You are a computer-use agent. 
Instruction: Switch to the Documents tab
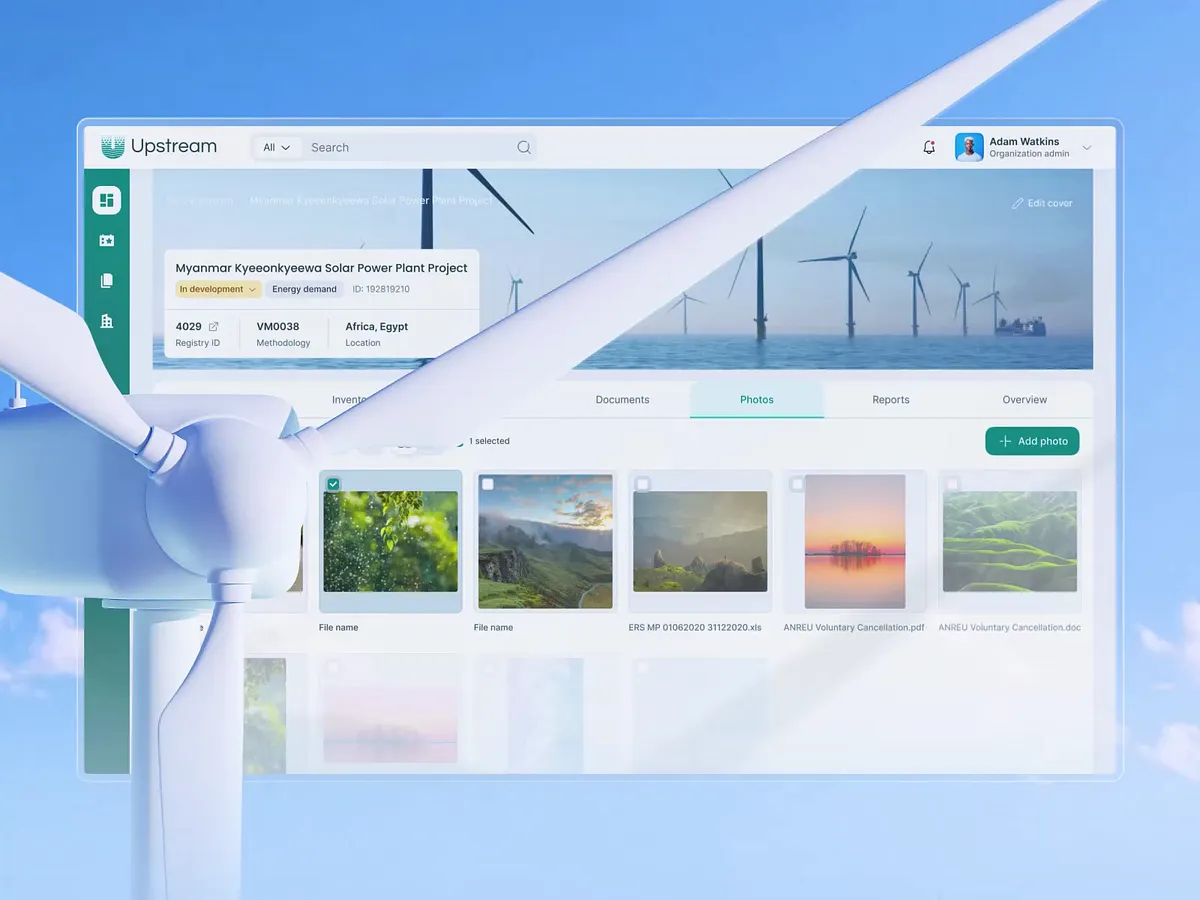(621, 399)
